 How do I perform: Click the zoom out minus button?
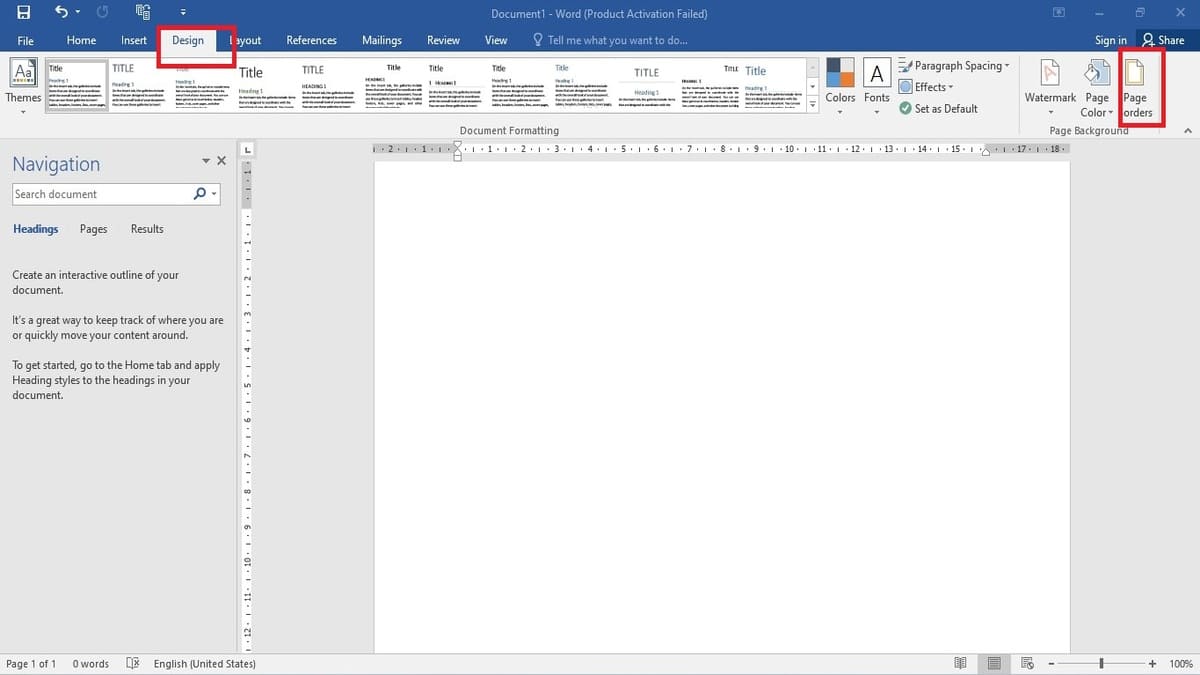pos(1050,664)
